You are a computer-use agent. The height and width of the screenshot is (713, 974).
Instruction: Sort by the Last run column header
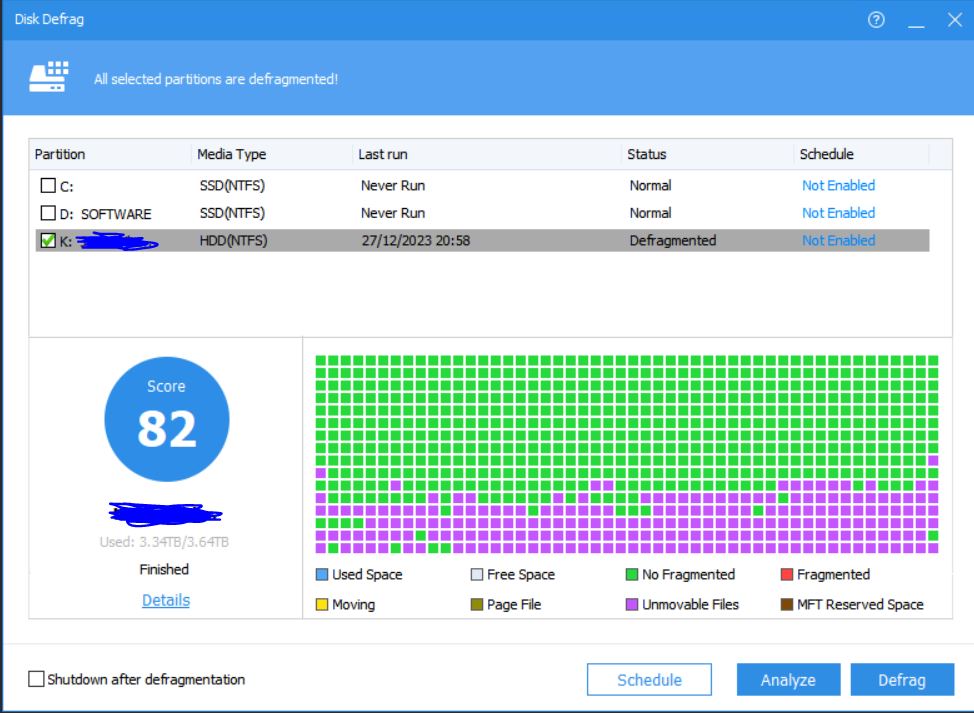point(487,154)
